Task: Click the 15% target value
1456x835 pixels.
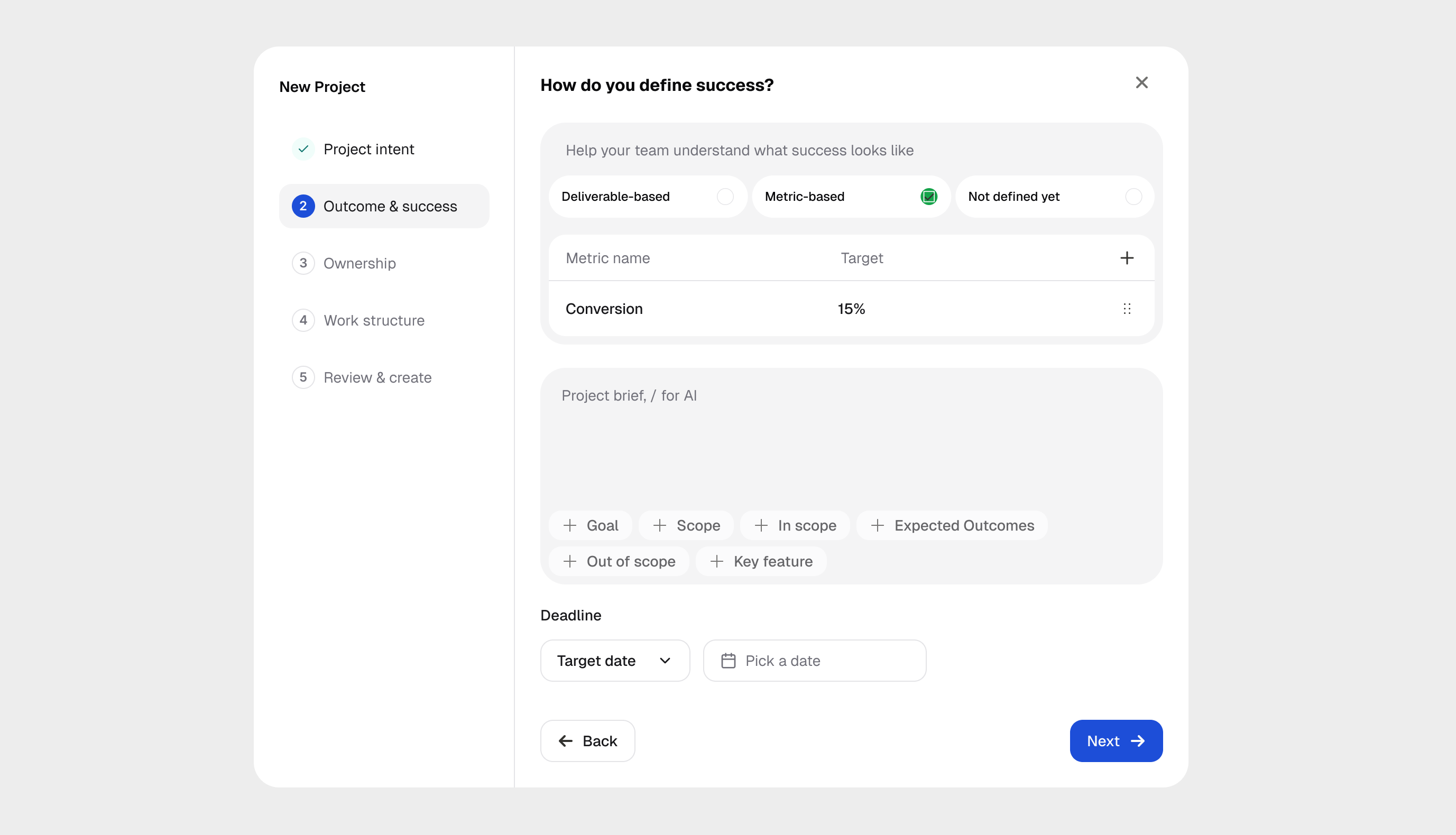Action: (x=851, y=309)
